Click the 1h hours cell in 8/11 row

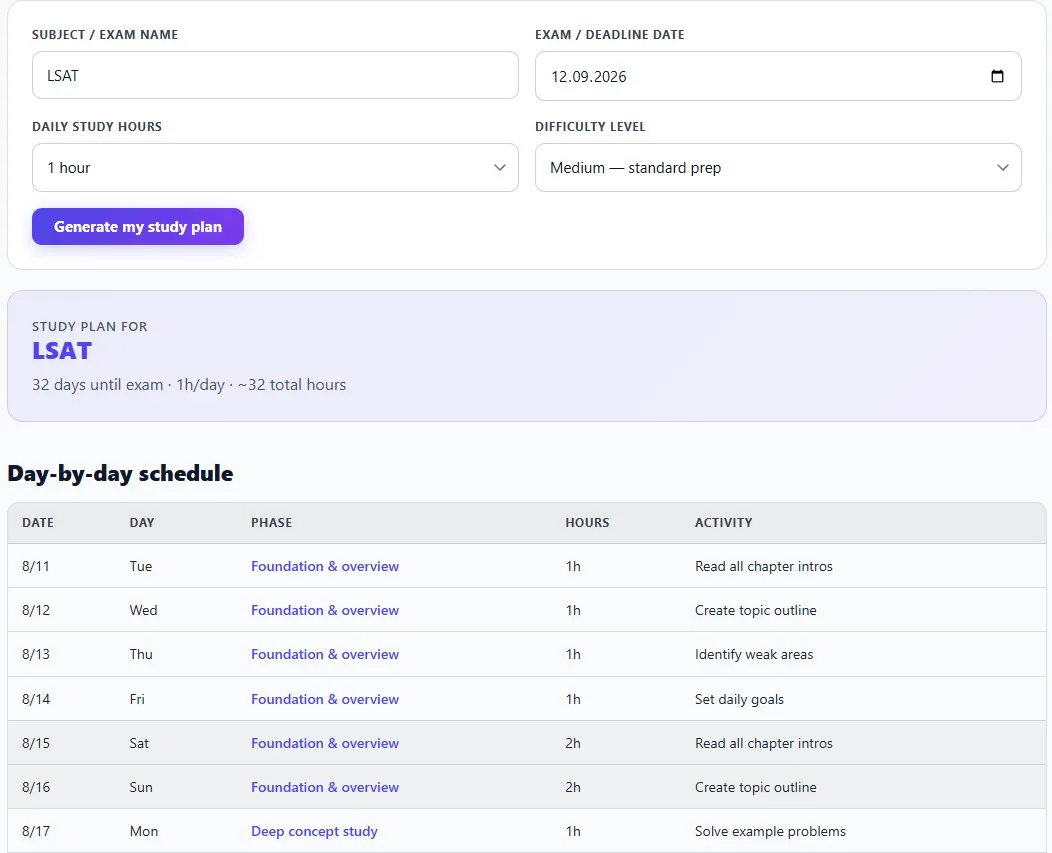coord(573,566)
